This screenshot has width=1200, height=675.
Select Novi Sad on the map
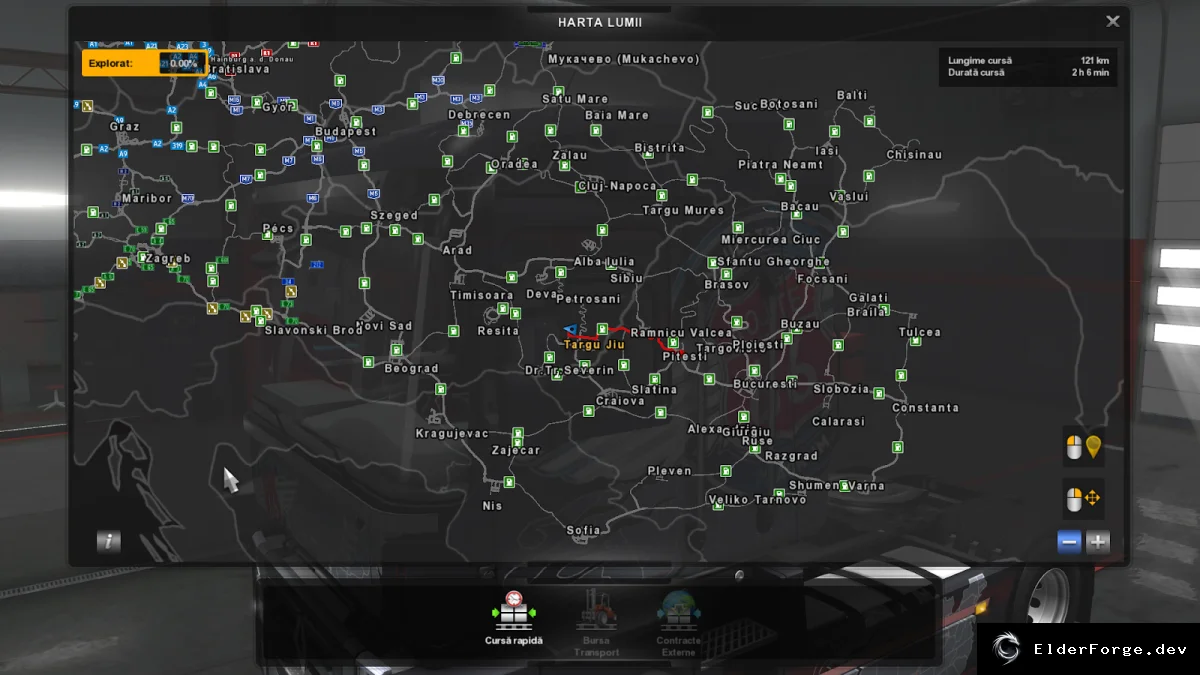(x=384, y=326)
